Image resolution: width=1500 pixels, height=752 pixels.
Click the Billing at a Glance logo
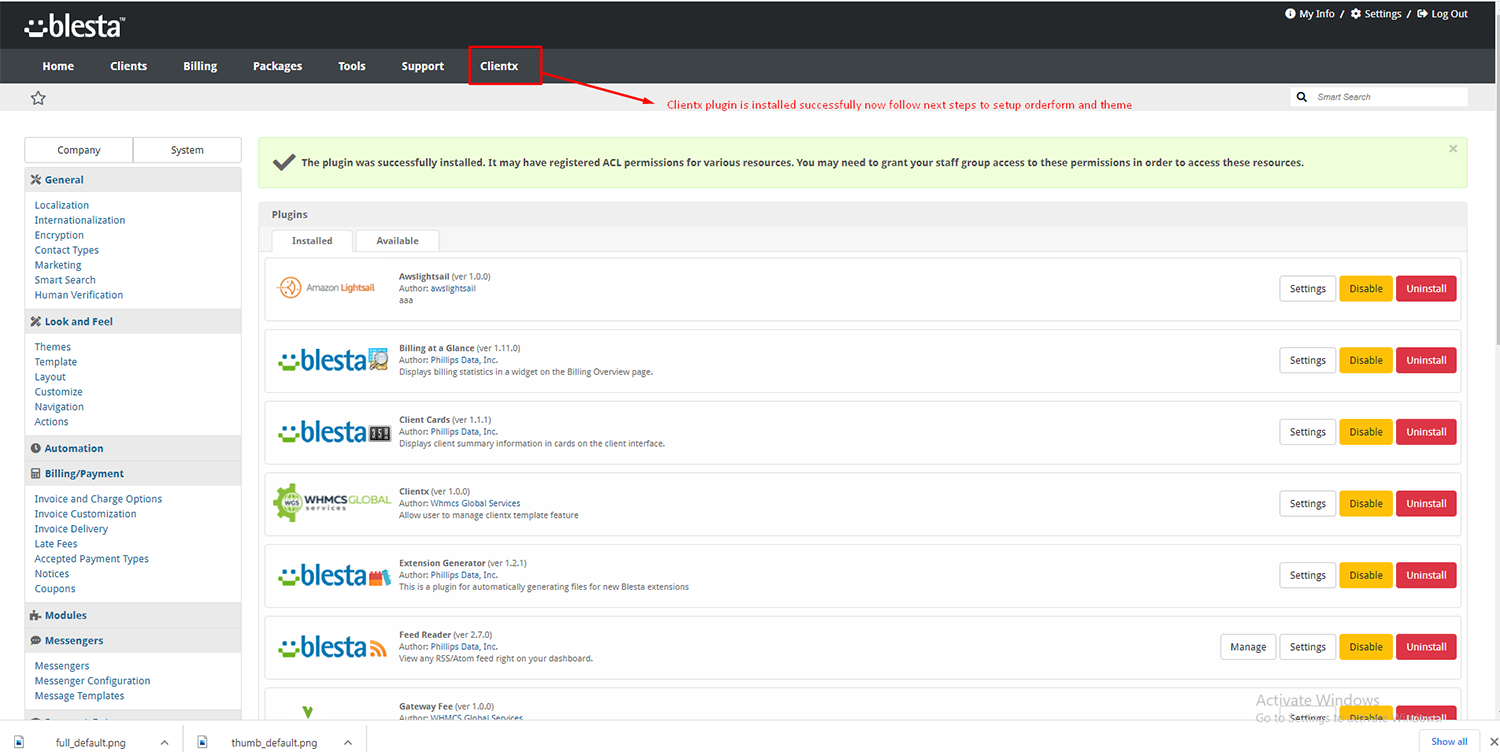click(x=332, y=360)
